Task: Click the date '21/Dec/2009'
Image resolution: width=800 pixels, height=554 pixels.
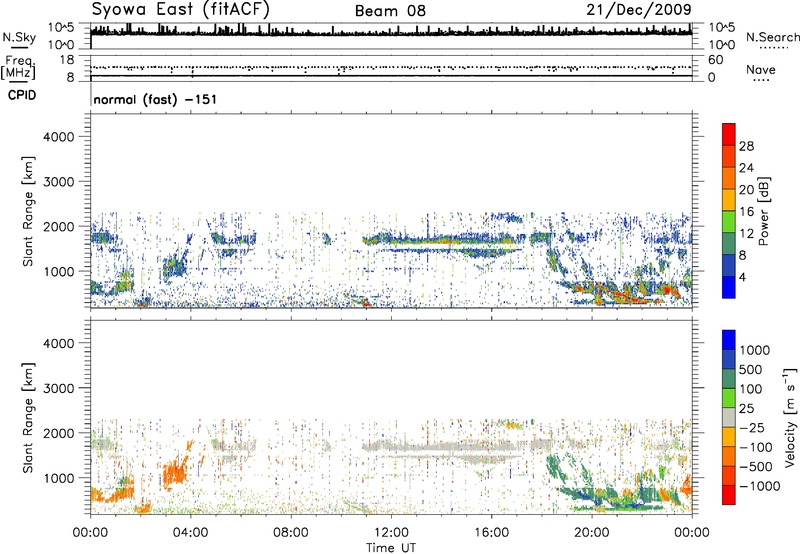Action: tap(639, 10)
